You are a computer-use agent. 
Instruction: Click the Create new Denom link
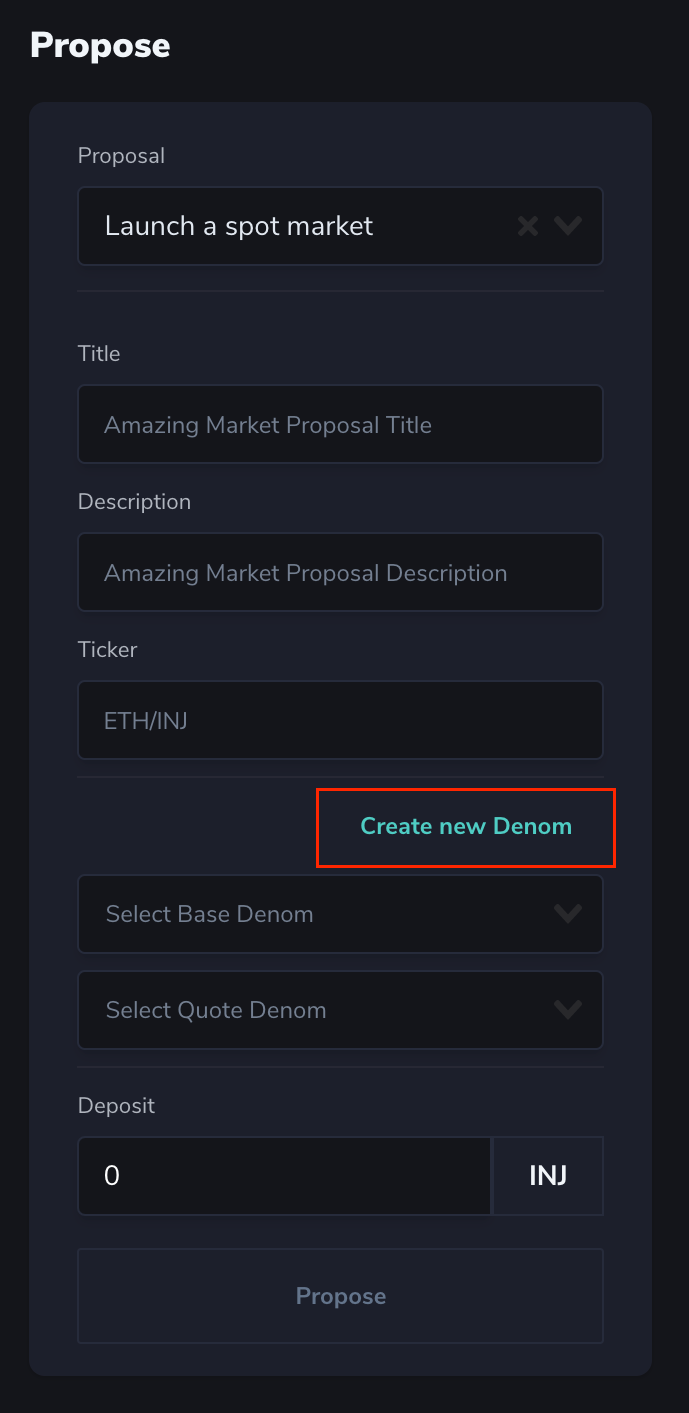pyautogui.click(x=466, y=827)
